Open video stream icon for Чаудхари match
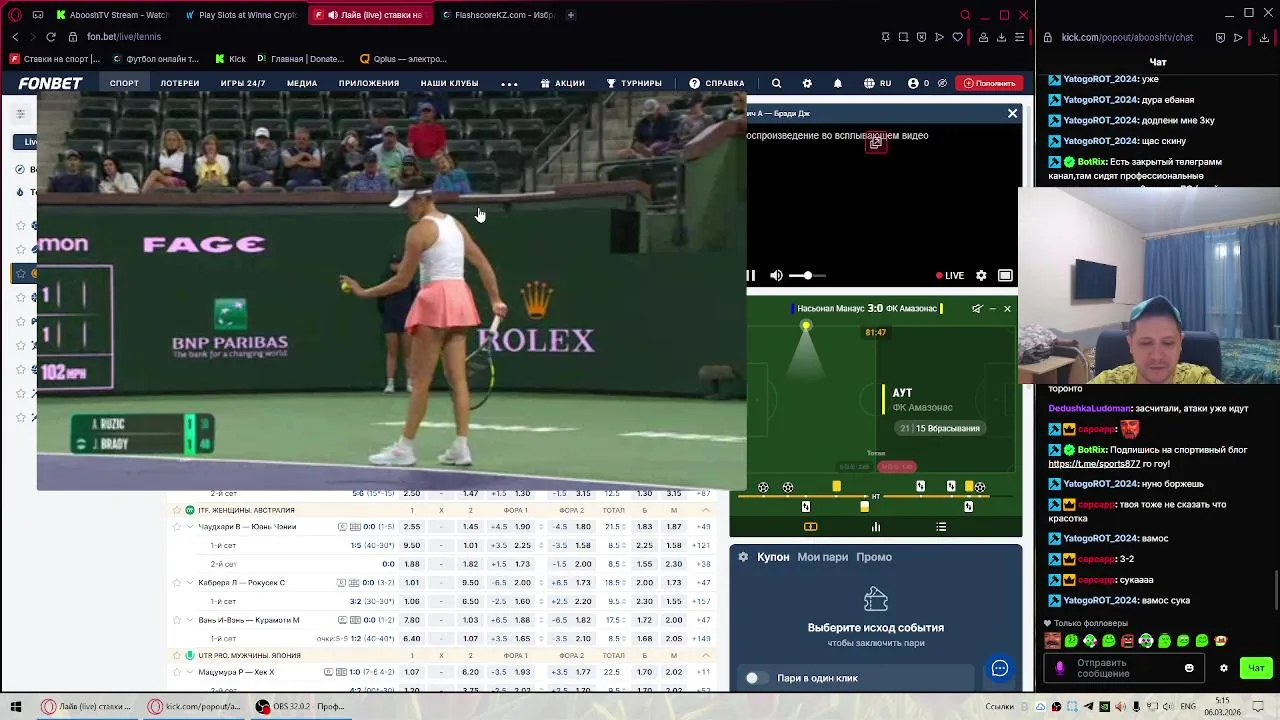The height and width of the screenshot is (720, 1280). (x=342, y=527)
